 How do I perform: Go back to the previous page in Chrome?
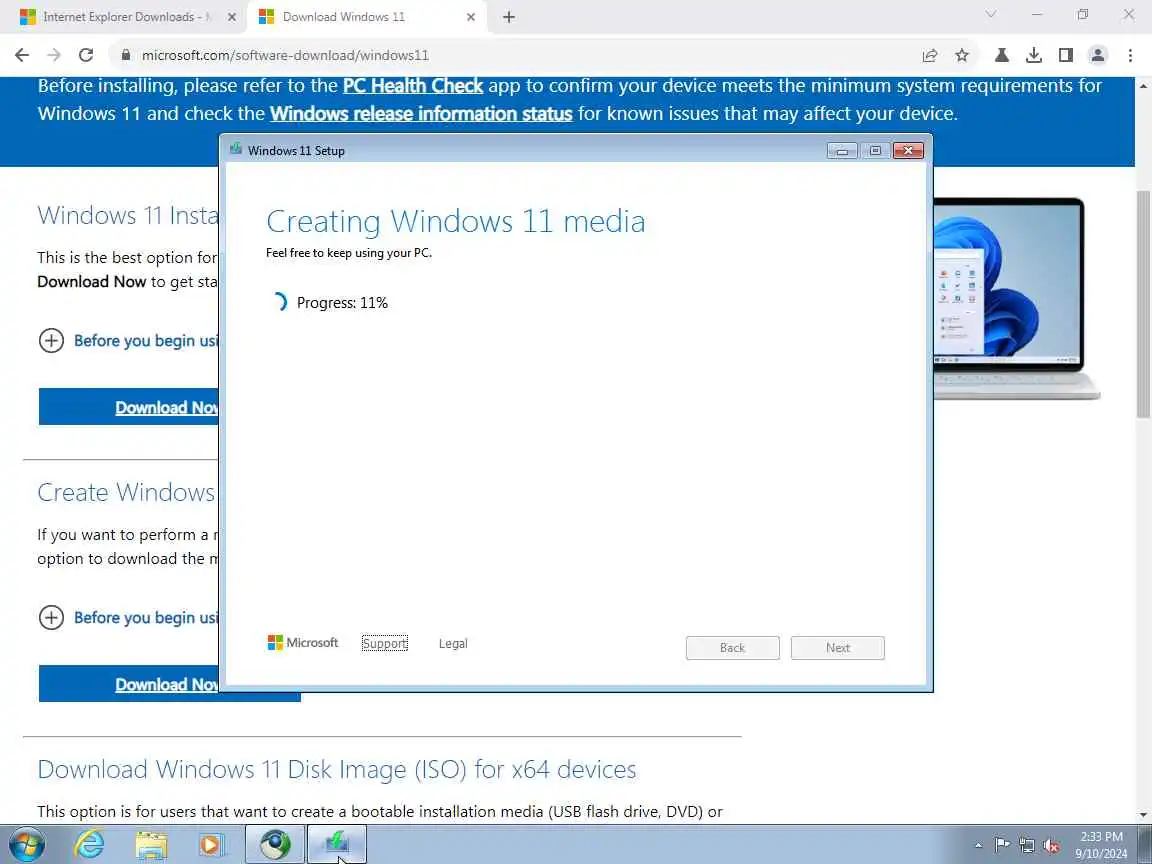(22, 55)
